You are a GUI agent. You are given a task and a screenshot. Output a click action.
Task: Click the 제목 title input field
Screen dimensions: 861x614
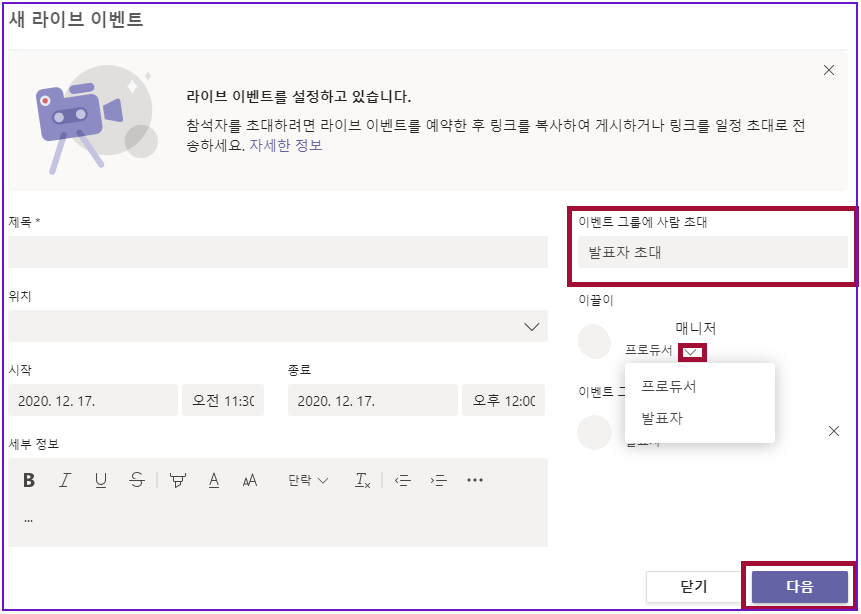point(278,252)
